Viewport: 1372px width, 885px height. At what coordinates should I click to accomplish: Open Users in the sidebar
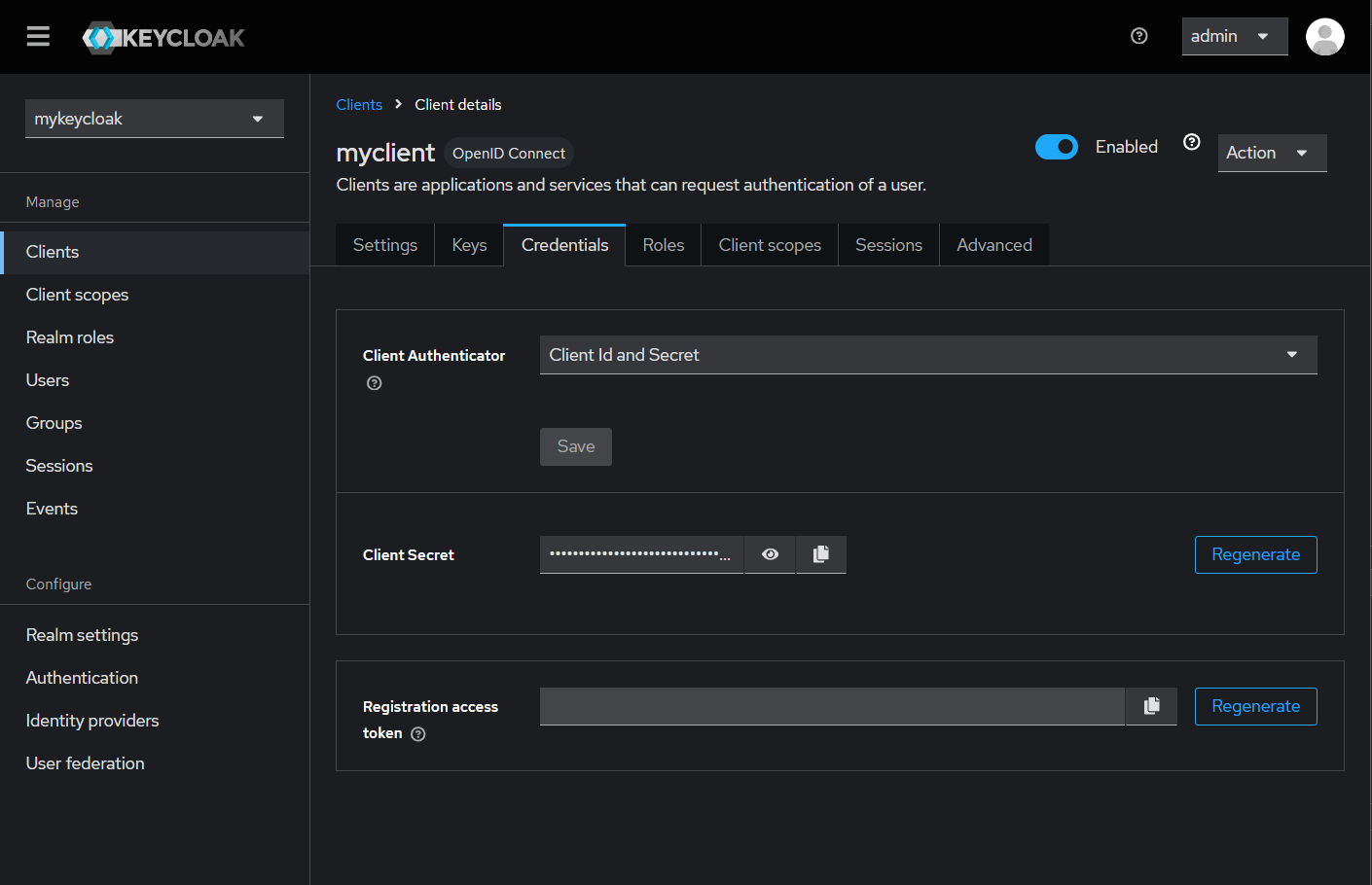155,380
